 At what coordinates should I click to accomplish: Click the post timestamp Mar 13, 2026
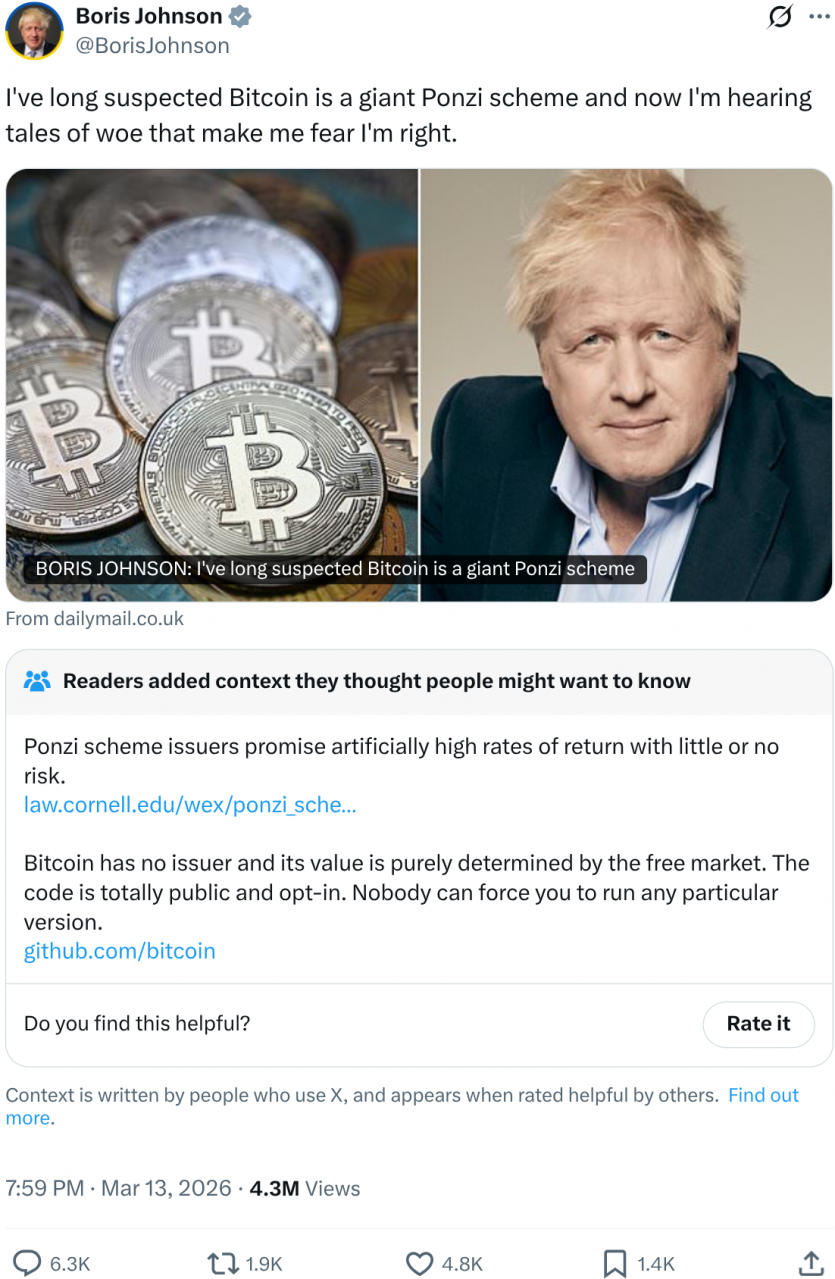point(166,1188)
